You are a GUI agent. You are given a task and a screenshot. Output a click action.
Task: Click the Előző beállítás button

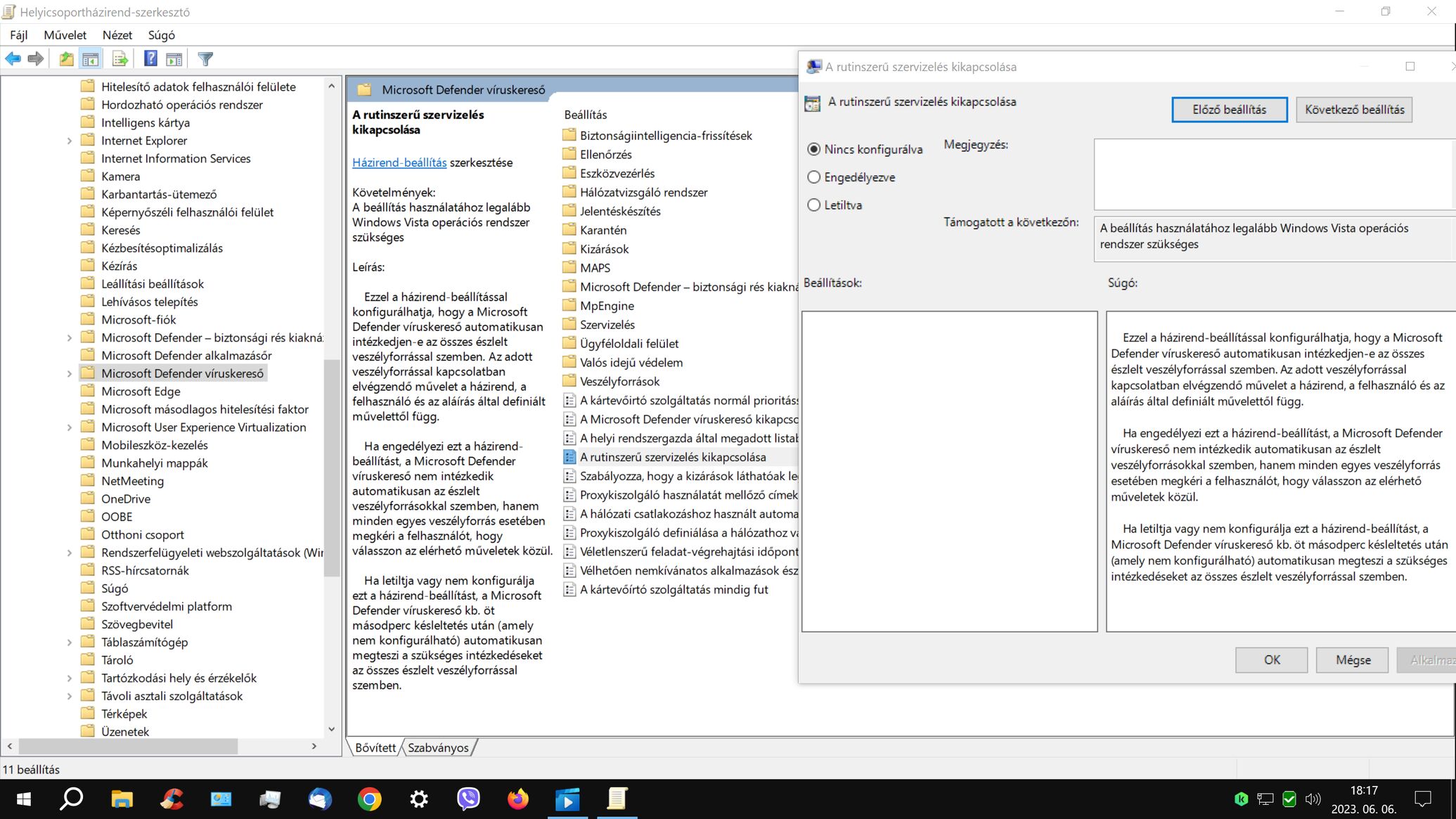coord(1230,110)
